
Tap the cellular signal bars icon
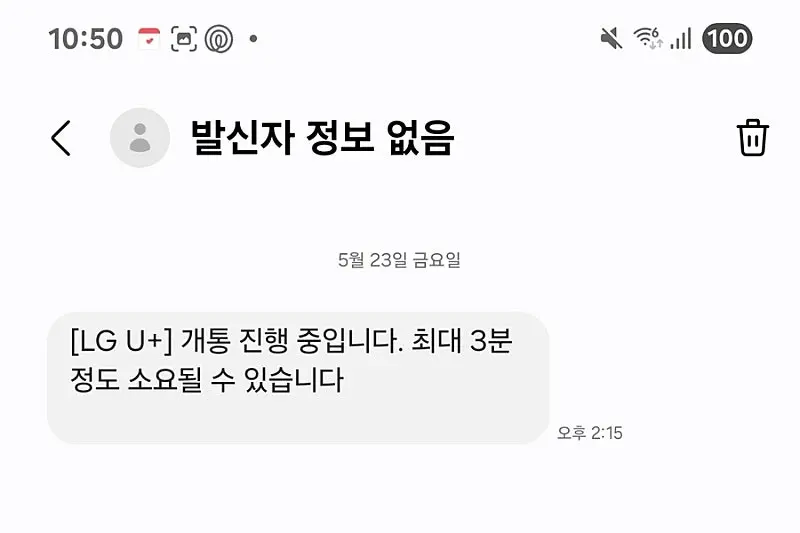pos(681,39)
